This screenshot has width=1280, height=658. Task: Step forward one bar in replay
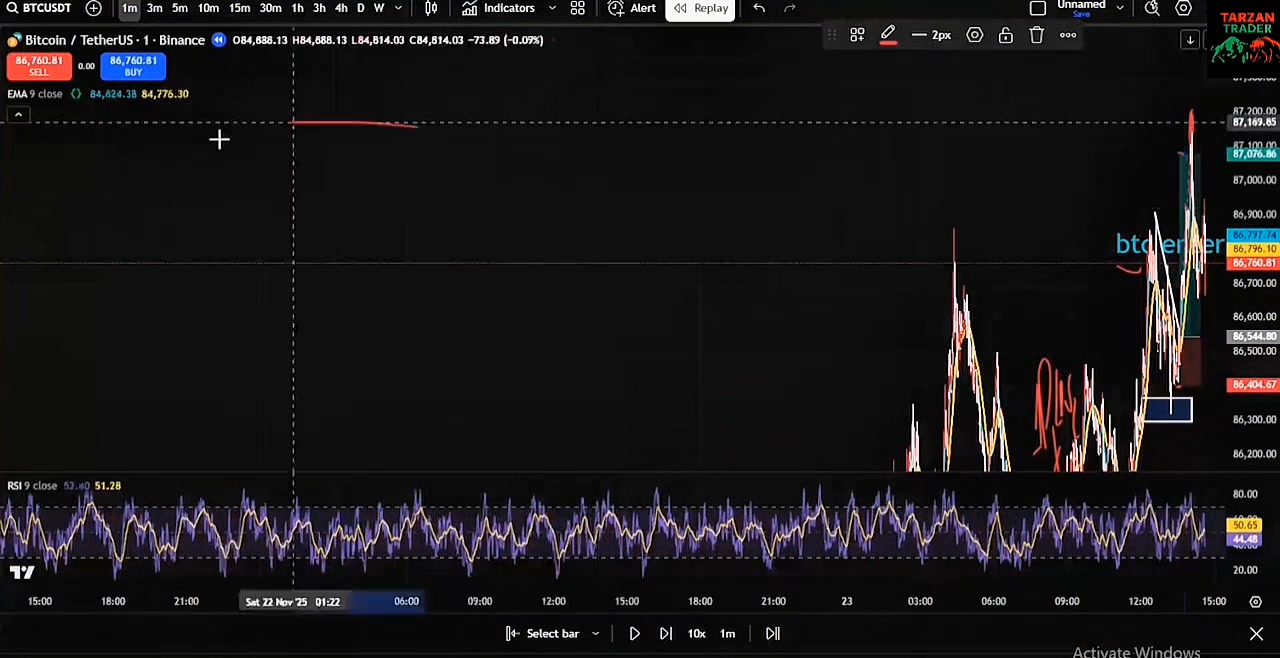[x=666, y=633]
